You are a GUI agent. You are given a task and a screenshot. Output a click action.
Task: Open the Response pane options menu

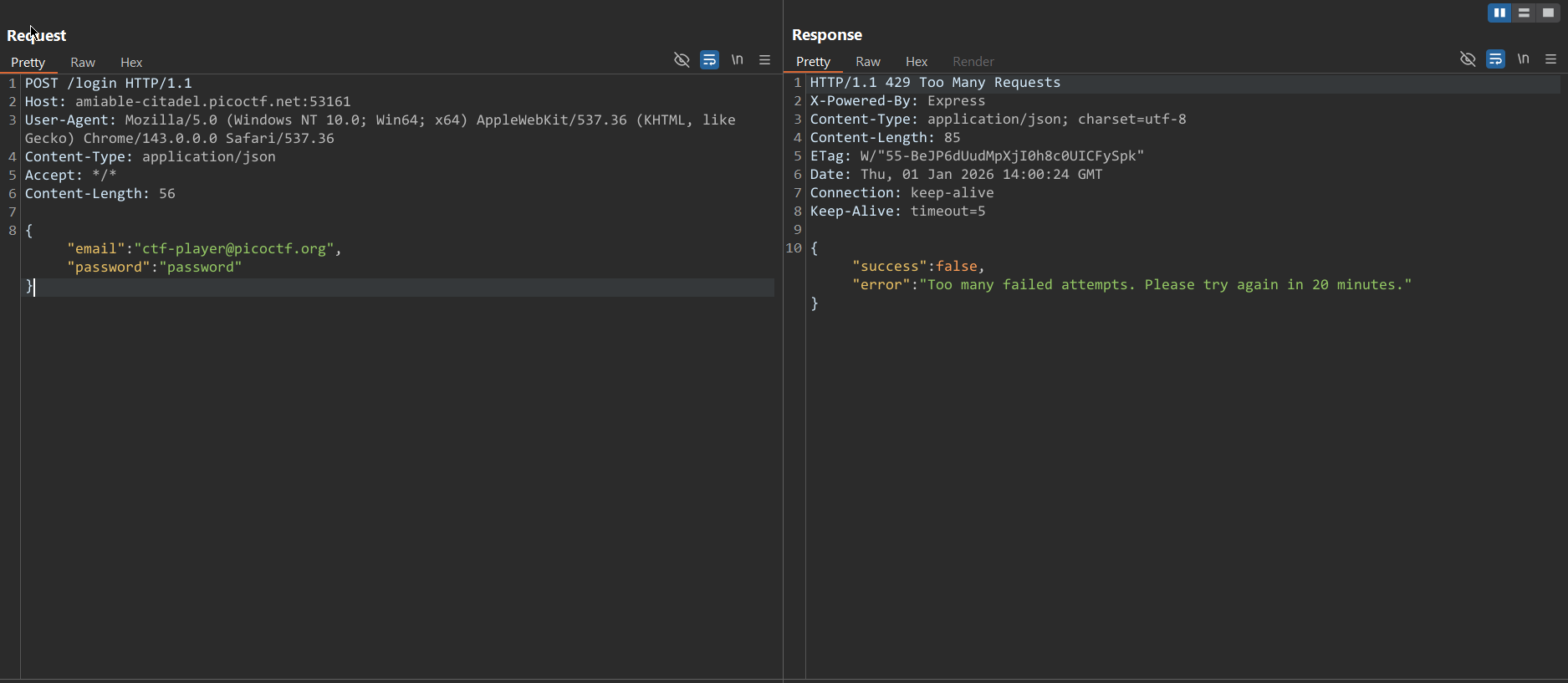[x=1550, y=59]
